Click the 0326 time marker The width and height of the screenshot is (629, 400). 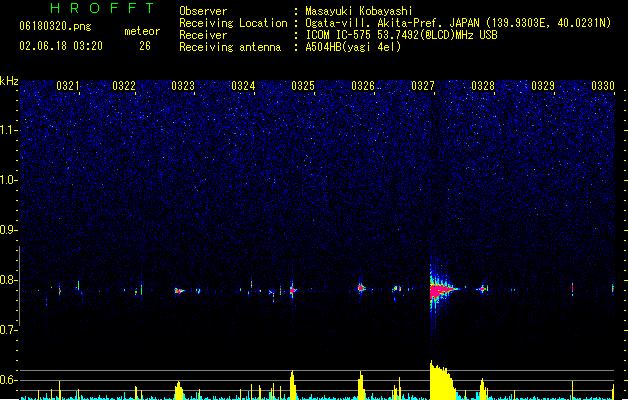363,86
